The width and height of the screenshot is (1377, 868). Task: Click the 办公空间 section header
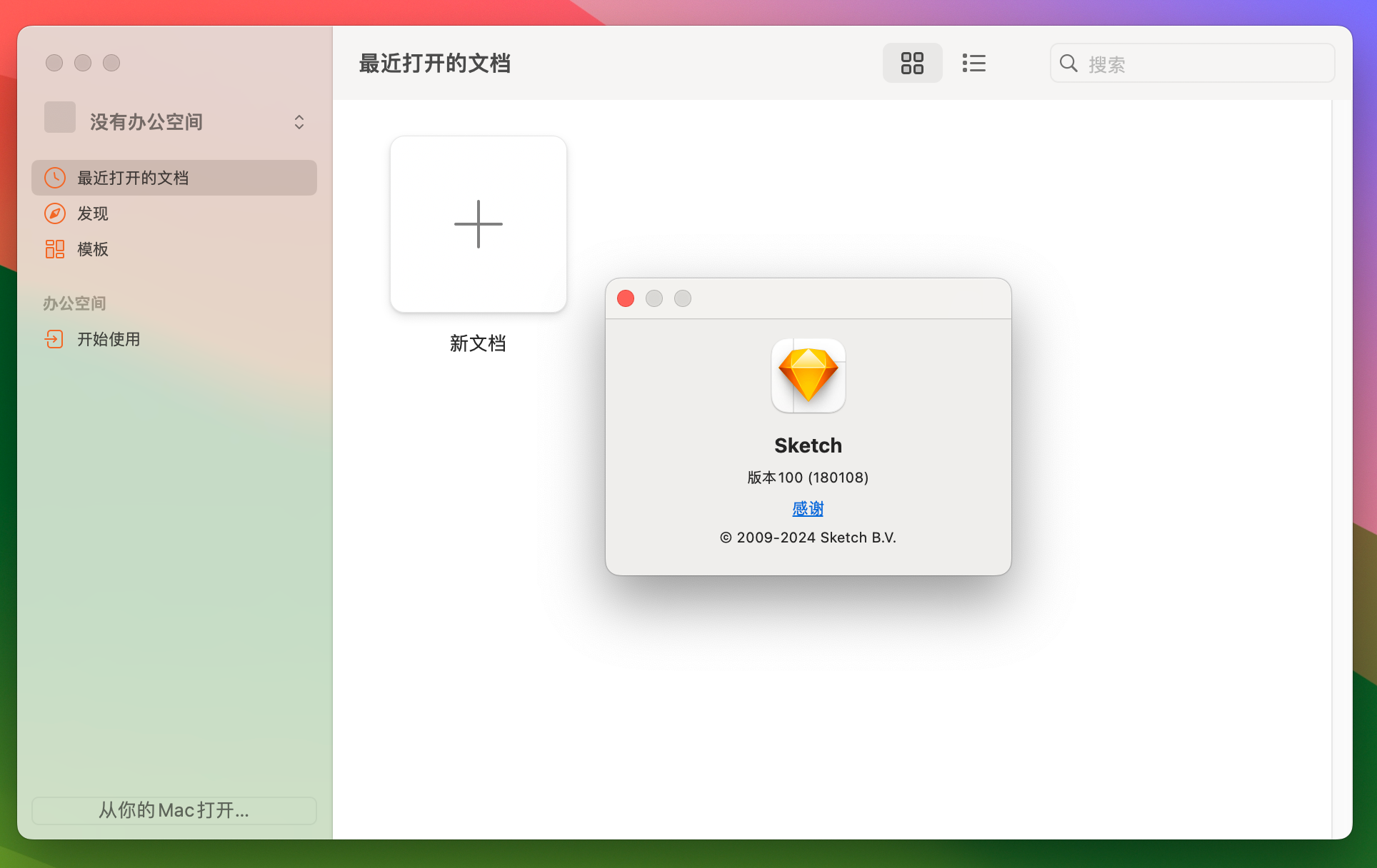click(74, 303)
